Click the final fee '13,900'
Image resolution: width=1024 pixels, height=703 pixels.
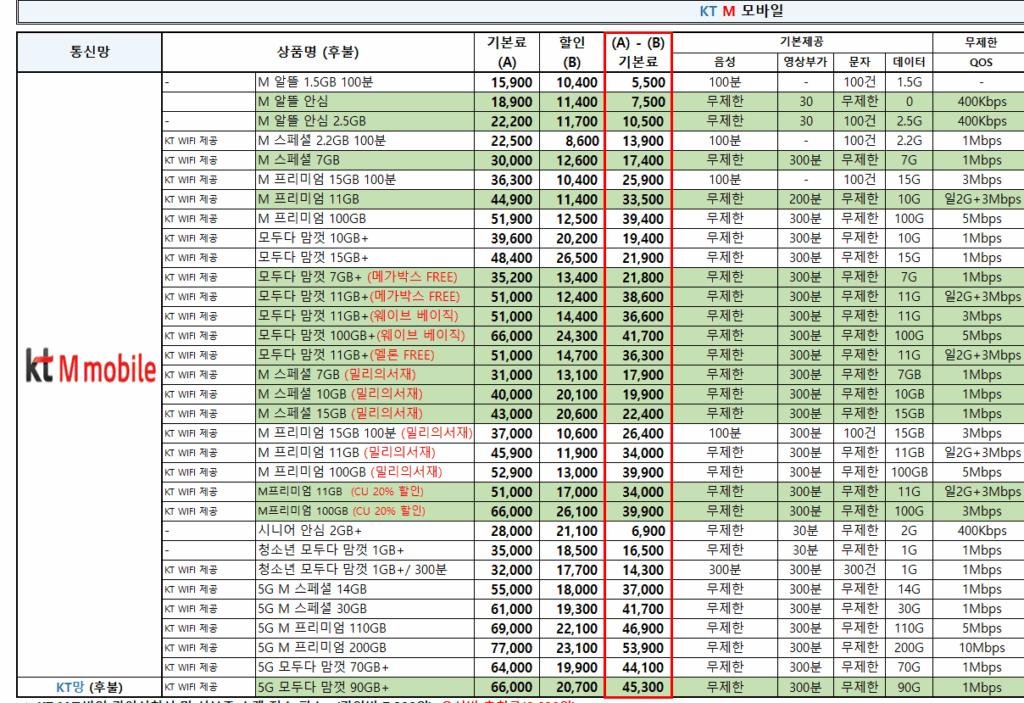pos(644,141)
